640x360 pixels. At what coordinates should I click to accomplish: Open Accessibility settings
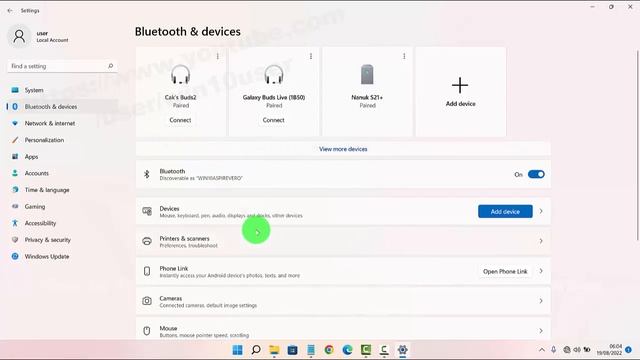point(62,223)
